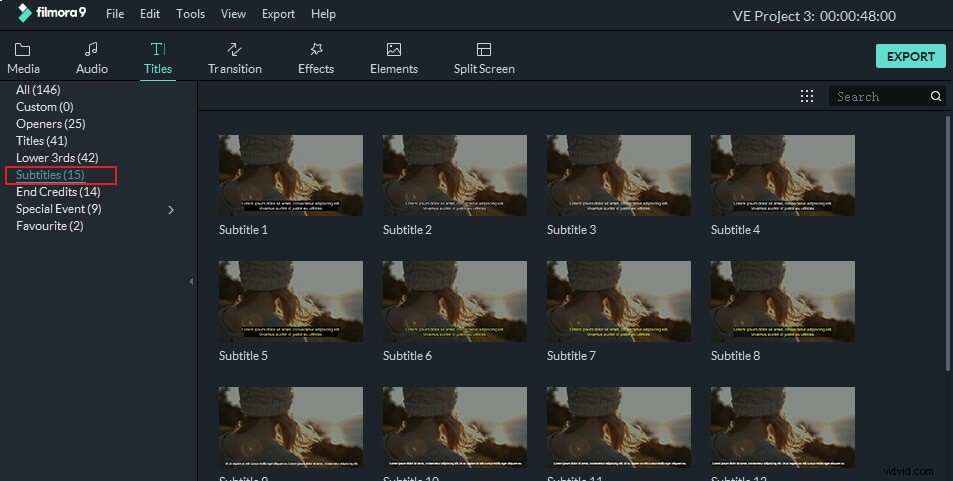This screenshot has width=953, height=481.
Task: Open the Export menu
Action: tap(278, 13)
